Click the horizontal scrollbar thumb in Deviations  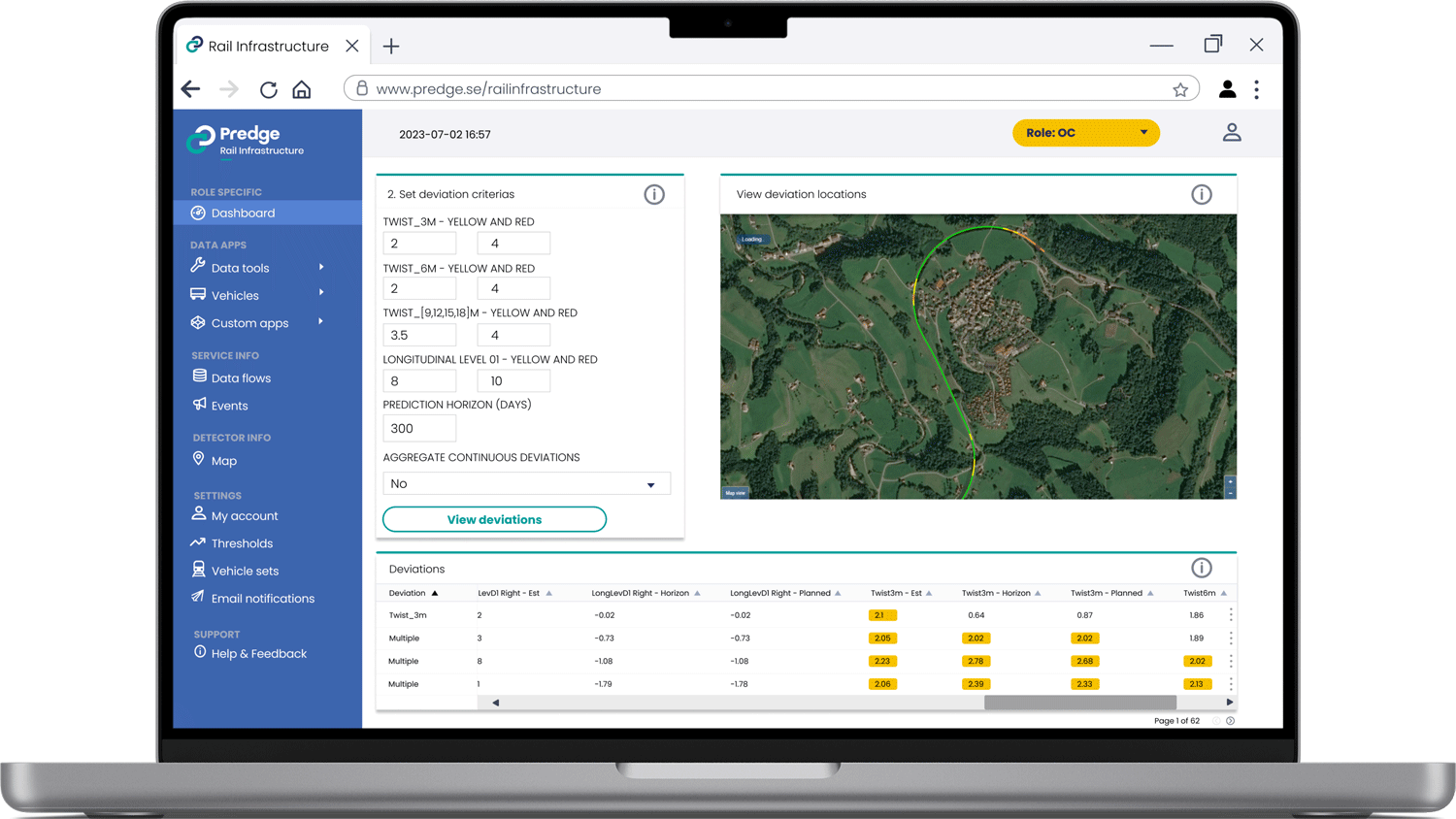tap(1080, 703)
